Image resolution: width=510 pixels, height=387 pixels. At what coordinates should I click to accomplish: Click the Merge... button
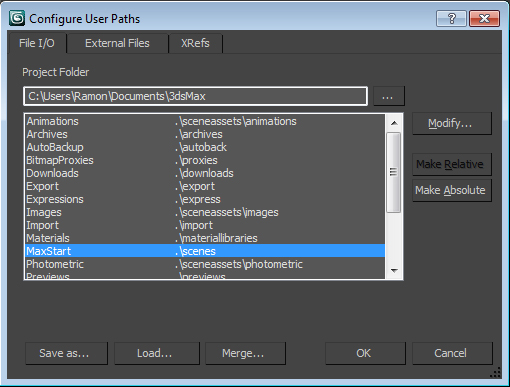[x=245, y=353]
